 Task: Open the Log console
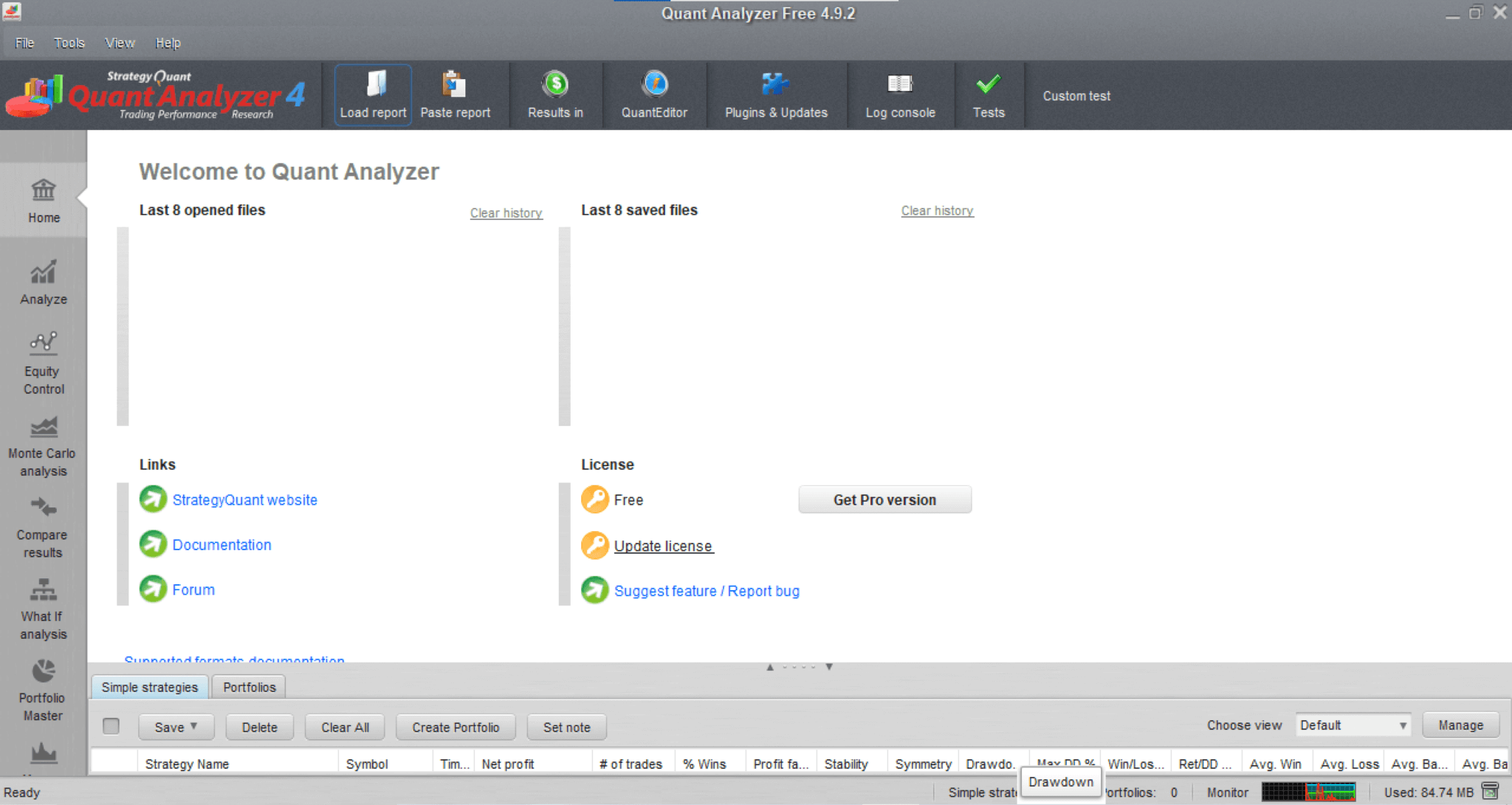click(900, 95)
